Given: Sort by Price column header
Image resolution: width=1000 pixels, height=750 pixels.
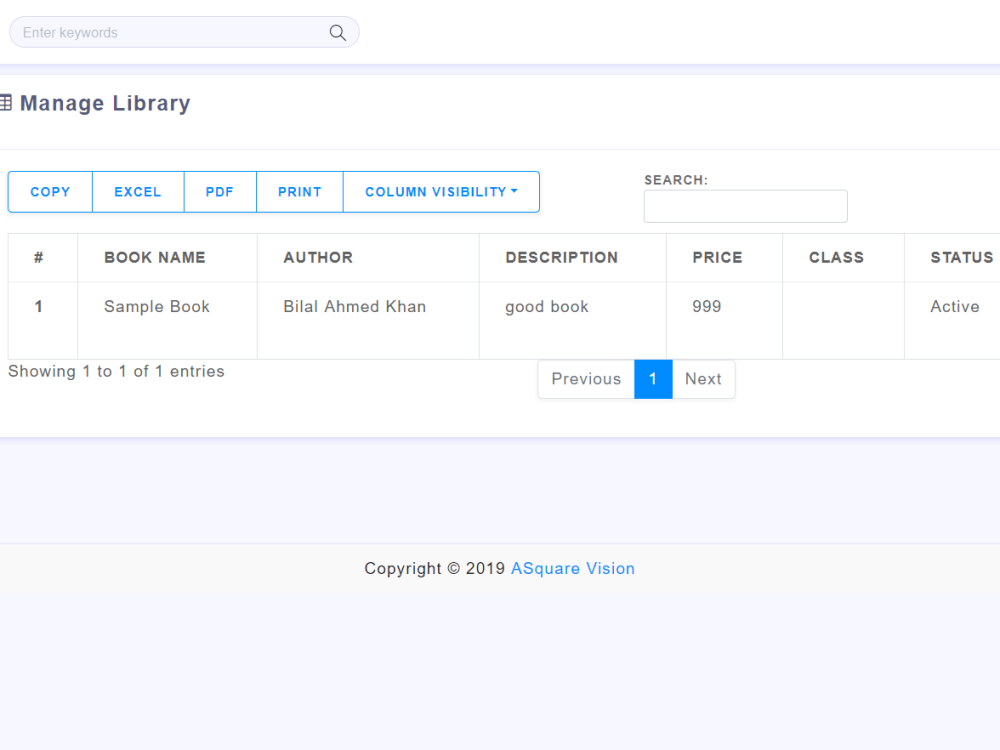Looking at the screenshot, I should click(x=724, y=258).
